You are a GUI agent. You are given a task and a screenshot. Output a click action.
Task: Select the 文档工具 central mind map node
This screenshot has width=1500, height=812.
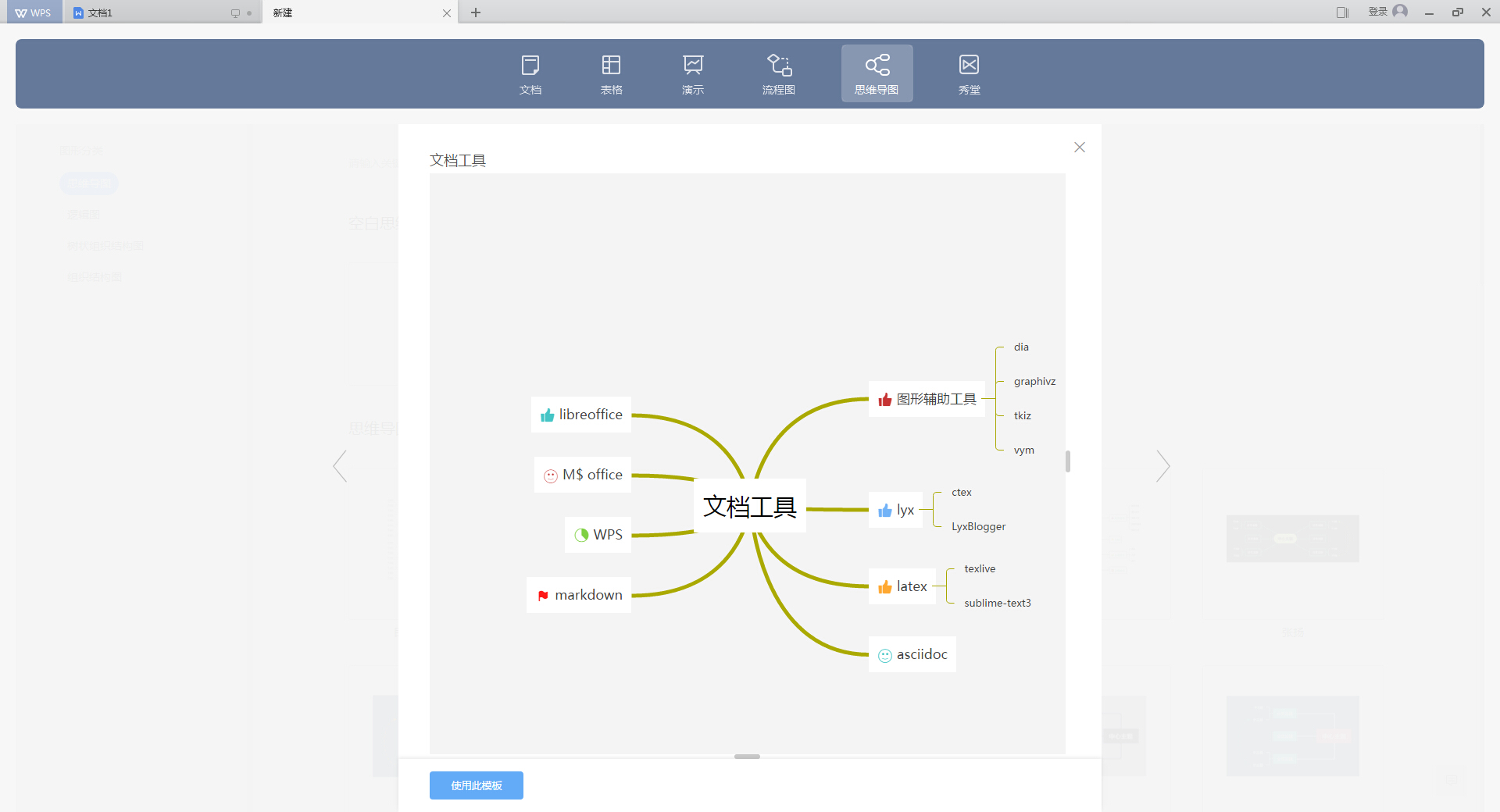tap(749, 506)
